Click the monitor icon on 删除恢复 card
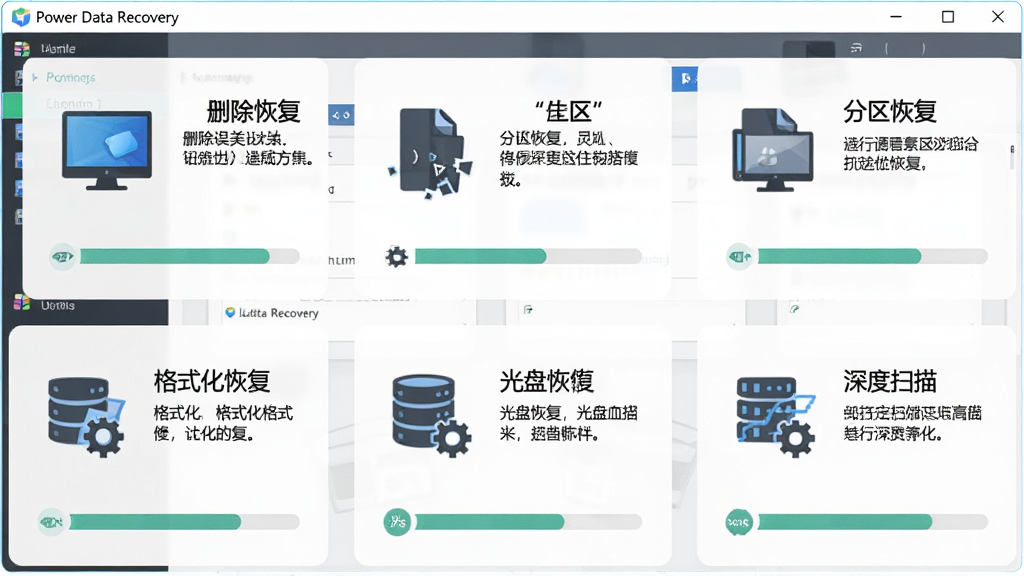 (107, 150)
